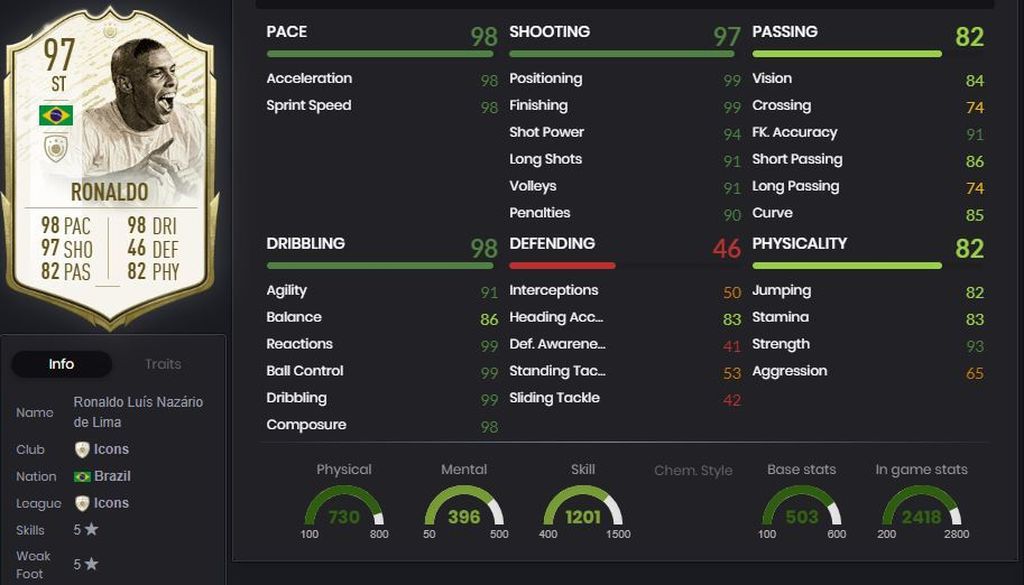Screen dimensions: 1024x585
Task: Click the red Defending progress bar
Action: point(562,266)
